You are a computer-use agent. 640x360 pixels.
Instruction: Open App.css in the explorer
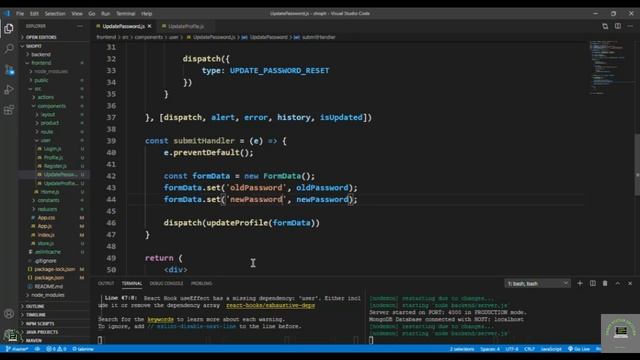coord(46,218)
